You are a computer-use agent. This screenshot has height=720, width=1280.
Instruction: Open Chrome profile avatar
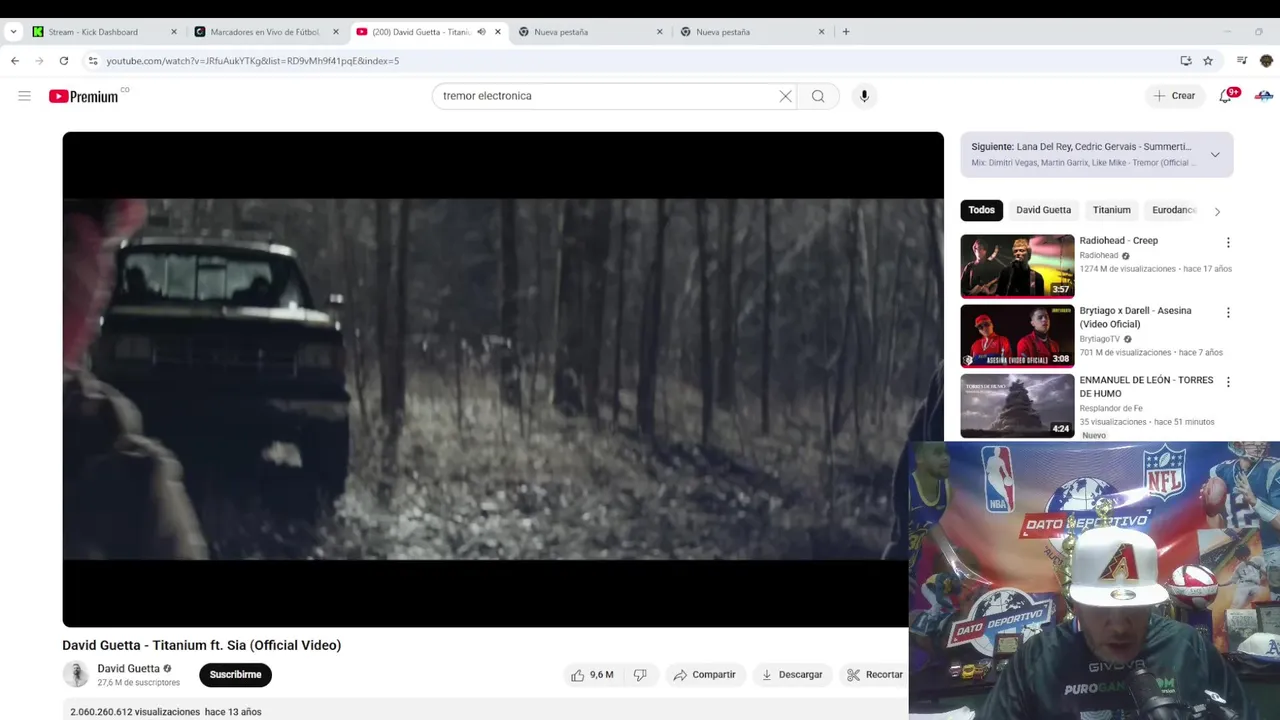pos(1266,61)
